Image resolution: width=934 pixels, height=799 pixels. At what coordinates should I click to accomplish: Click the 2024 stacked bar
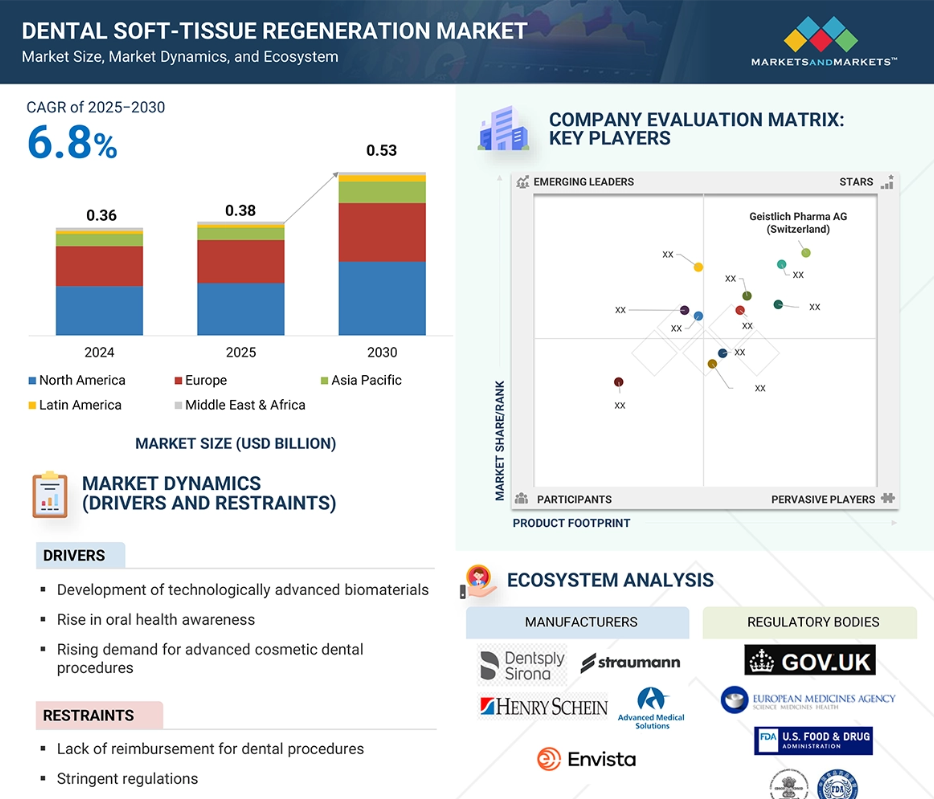click(x=99, y=282)
